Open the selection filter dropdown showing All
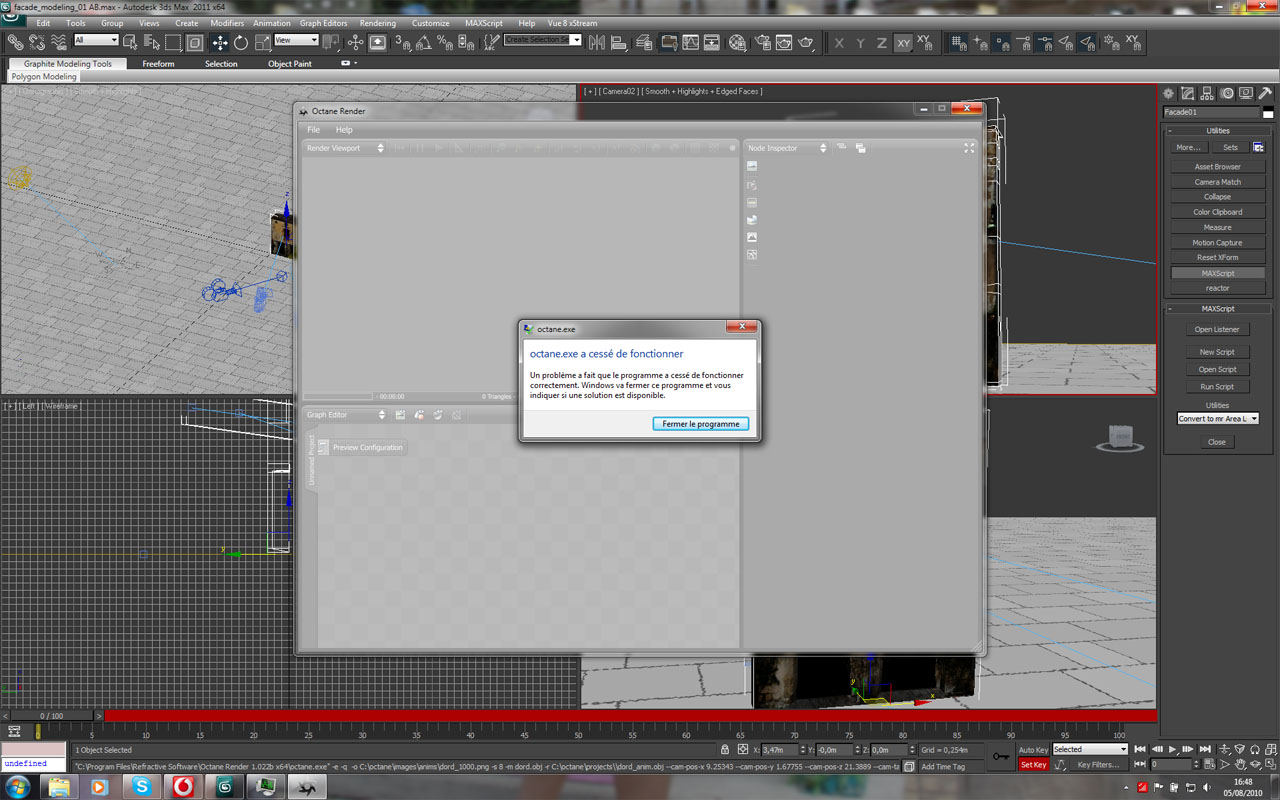Screen dimensions: 1280x800 pyautogui.click(x=96, y=40)
